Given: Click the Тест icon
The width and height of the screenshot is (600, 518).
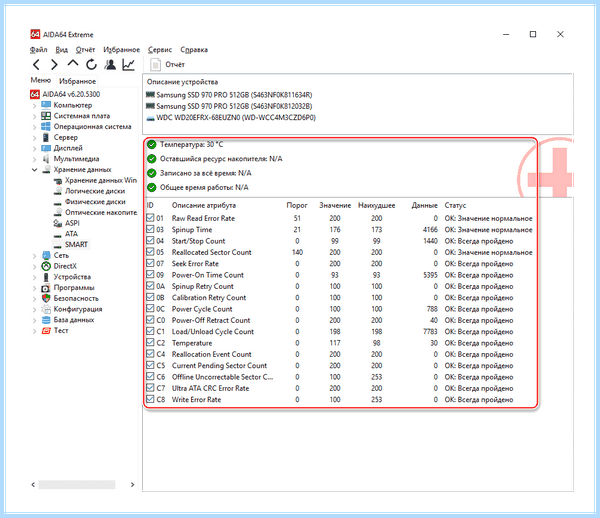Looking at the screenshot, I should [x=46, y=331].
